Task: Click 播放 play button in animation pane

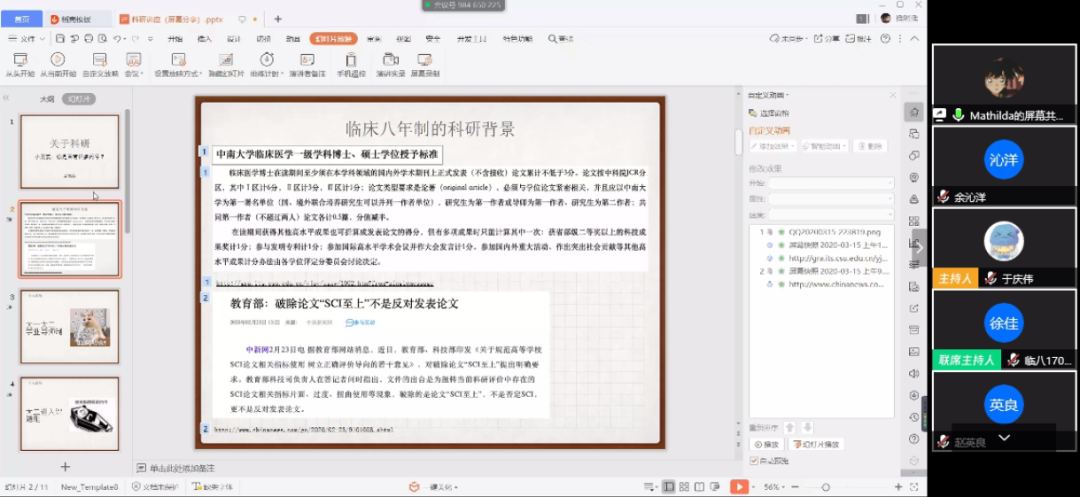Action: pyautogui.click(x=767, y=444)
